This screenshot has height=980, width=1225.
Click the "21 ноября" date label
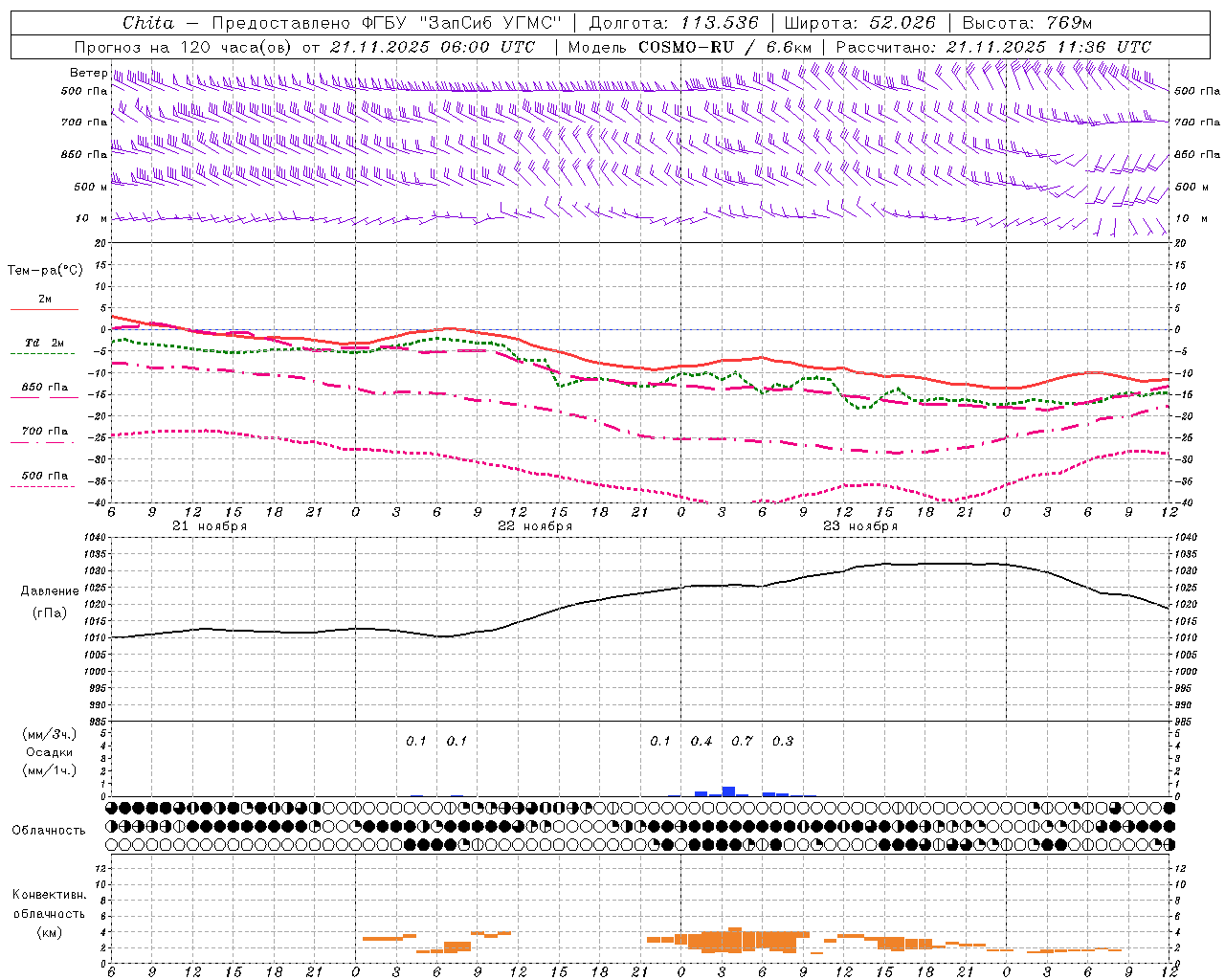click(210, 526)
